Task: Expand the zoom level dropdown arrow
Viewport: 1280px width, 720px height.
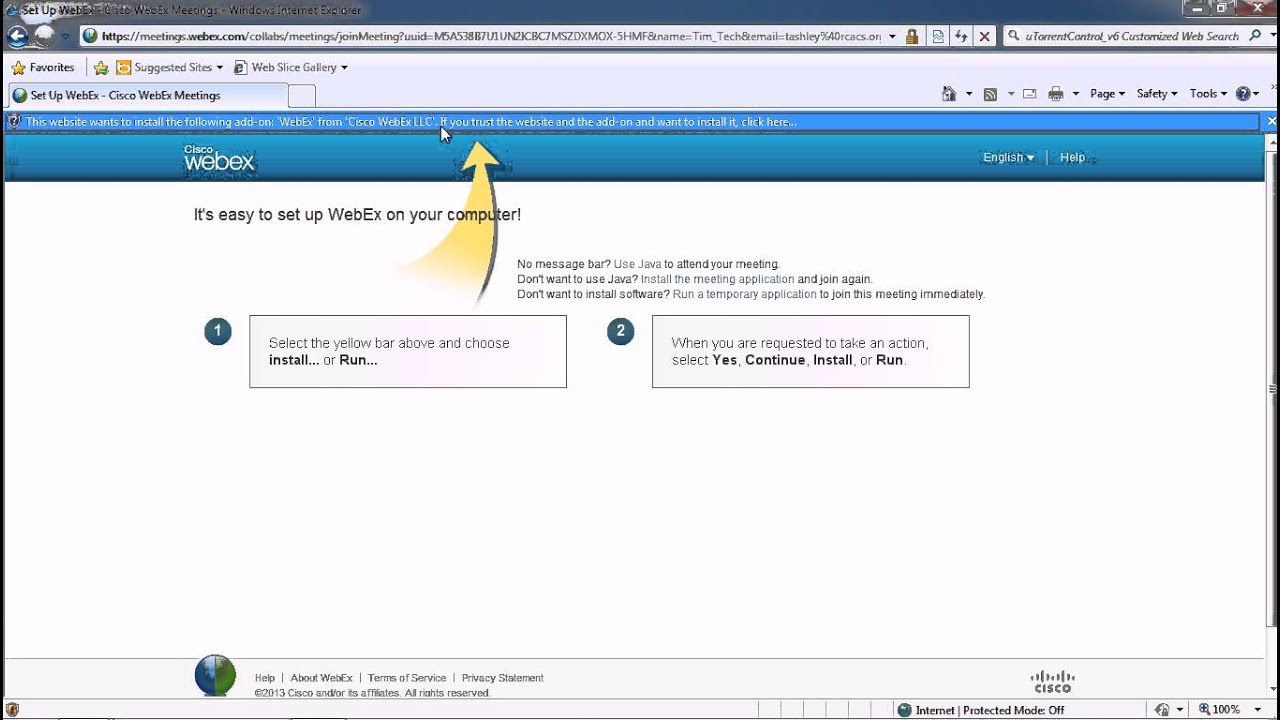Action: [x=1257, y=710]
